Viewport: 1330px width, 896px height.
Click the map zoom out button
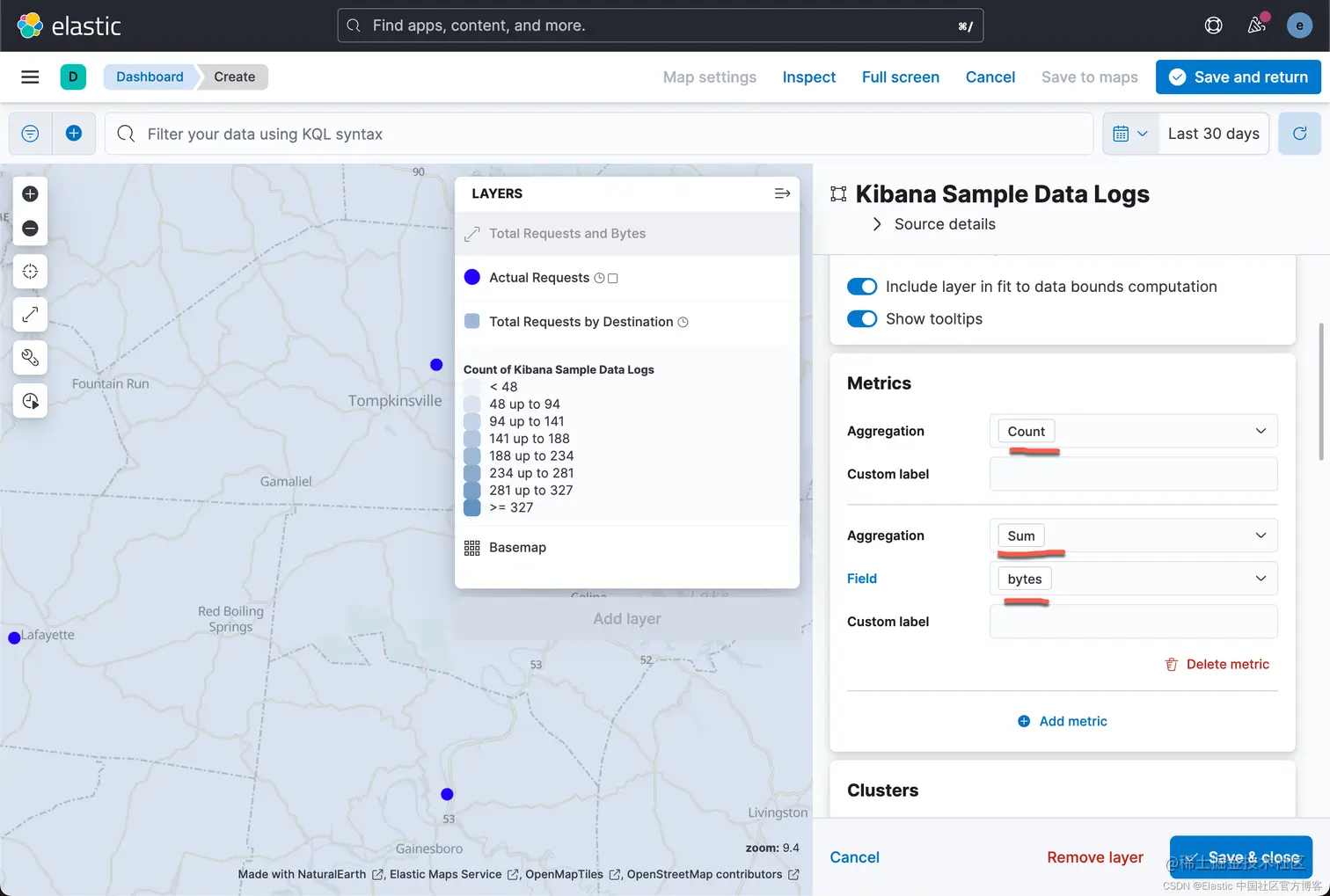[x=30, y=229]
